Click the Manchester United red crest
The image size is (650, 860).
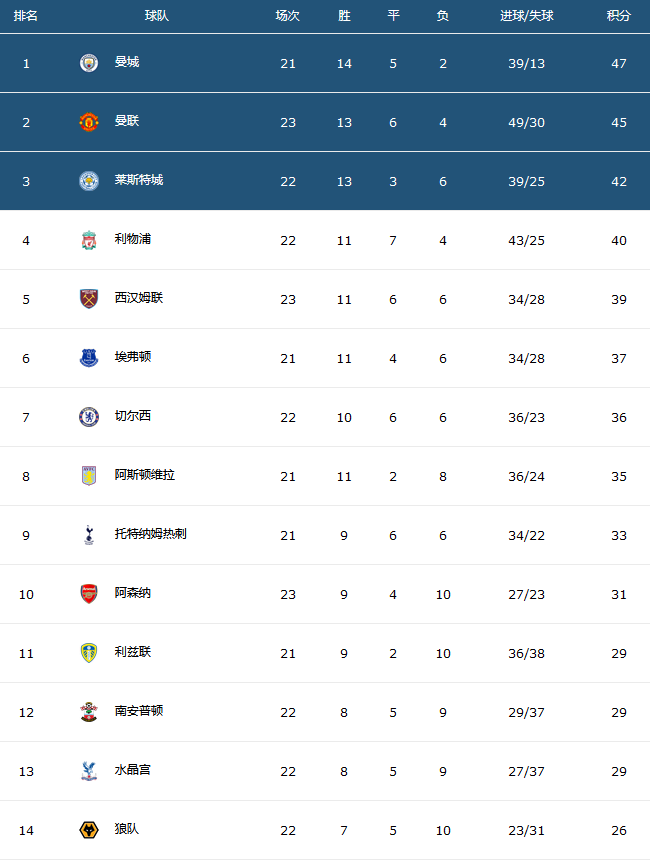tap(89, 122)
